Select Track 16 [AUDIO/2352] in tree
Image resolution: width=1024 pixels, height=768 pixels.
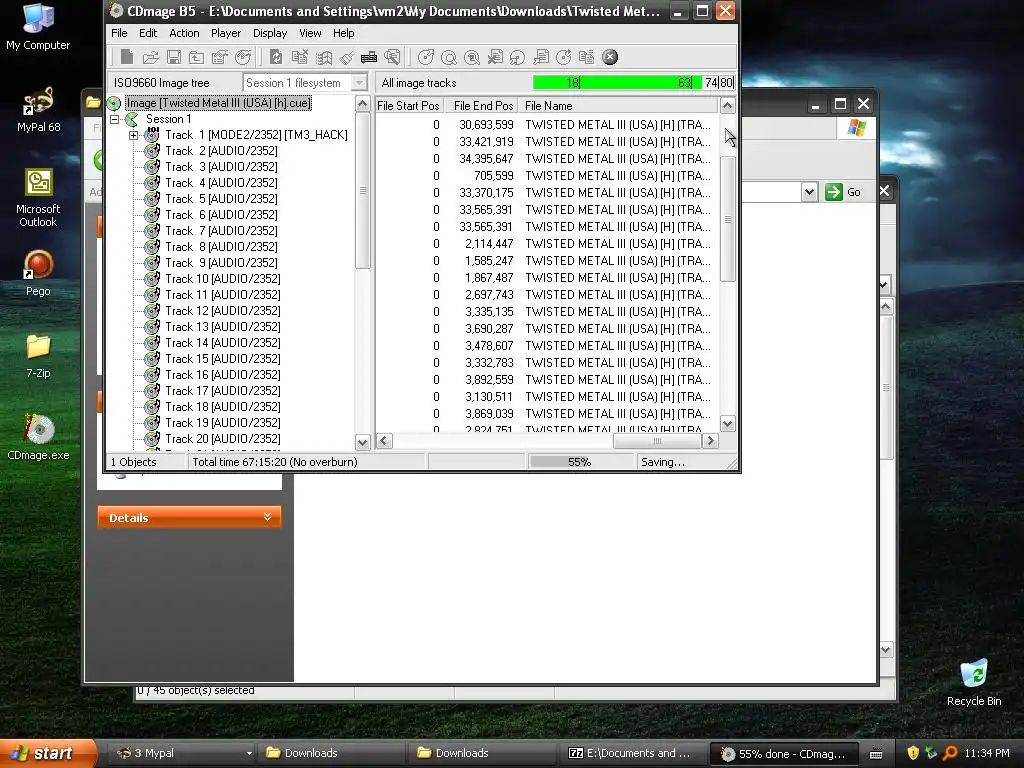pos(222,375)
